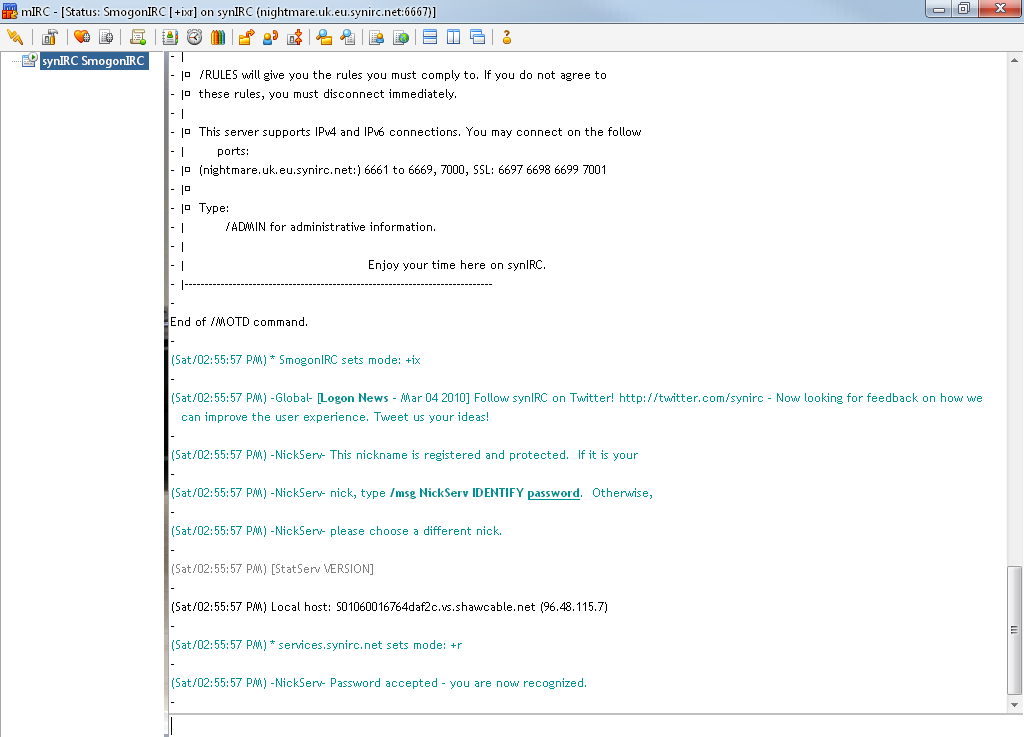Viewport: 1024px width, 737px height.
Task: Open the Notify List icon
Action: pos(377,37)
